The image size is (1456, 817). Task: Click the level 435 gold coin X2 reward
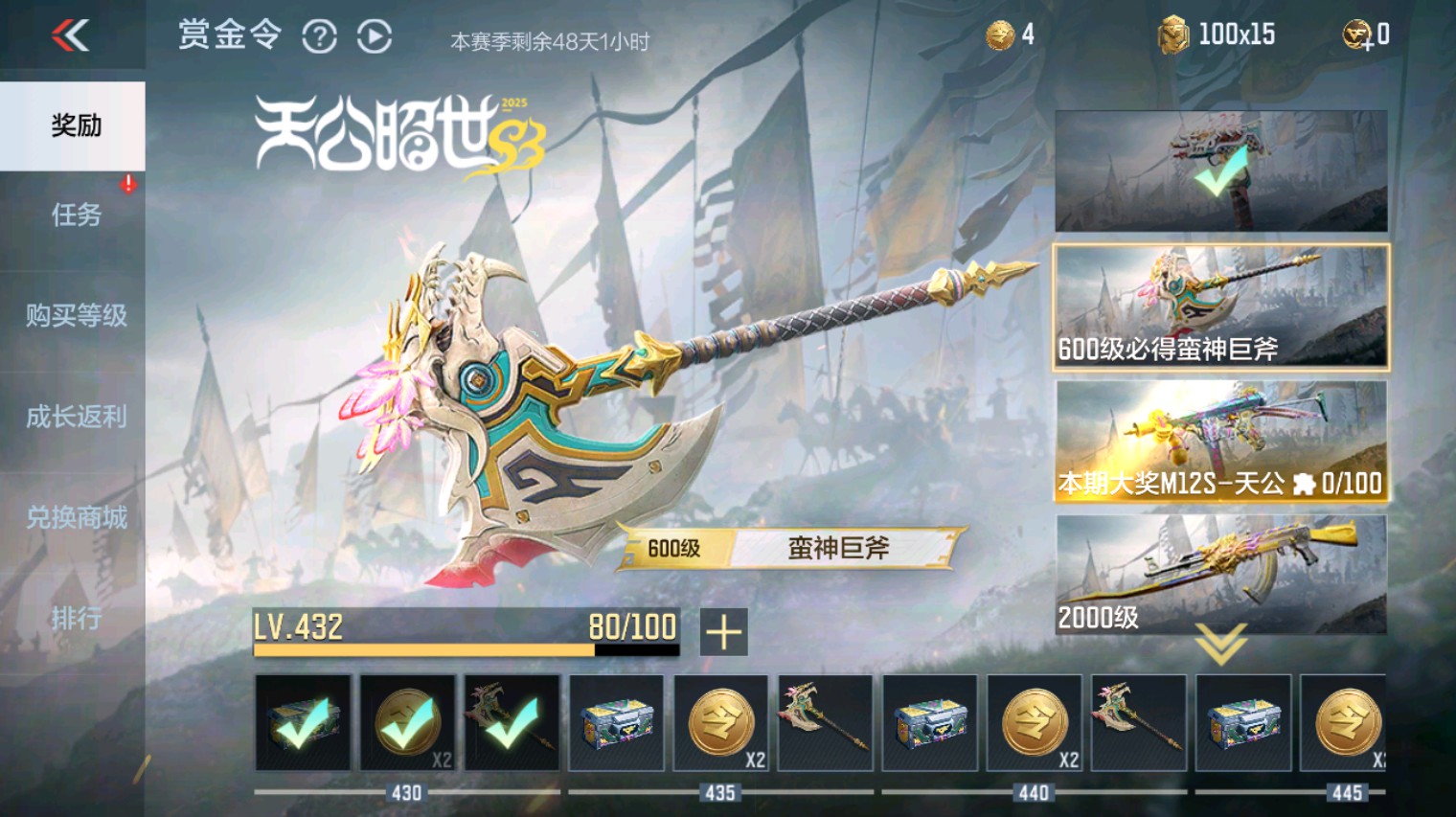pyautogui.click(x=720, y=723)
